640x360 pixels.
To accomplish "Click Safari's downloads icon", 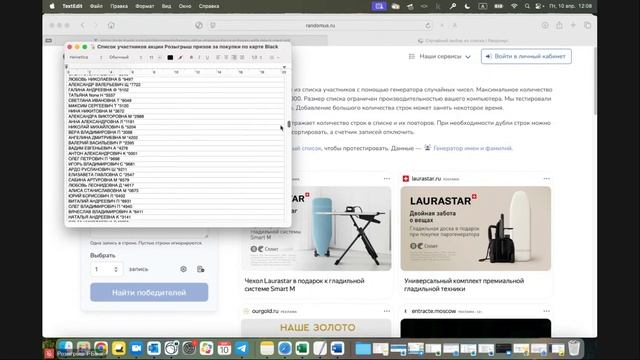I will [x=545, y=25].
